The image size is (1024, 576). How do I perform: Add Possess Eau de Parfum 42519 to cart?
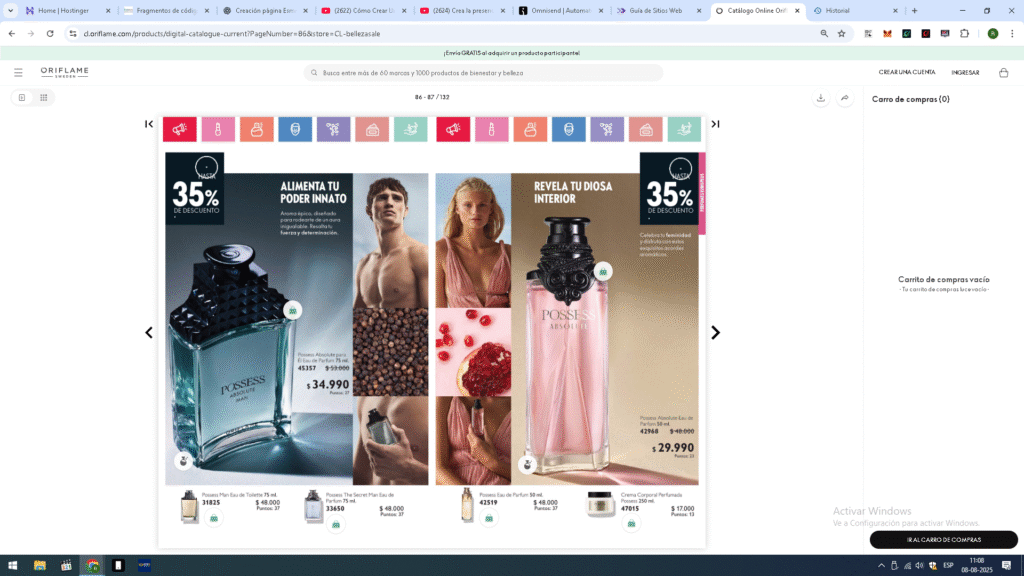pos(489,519)
